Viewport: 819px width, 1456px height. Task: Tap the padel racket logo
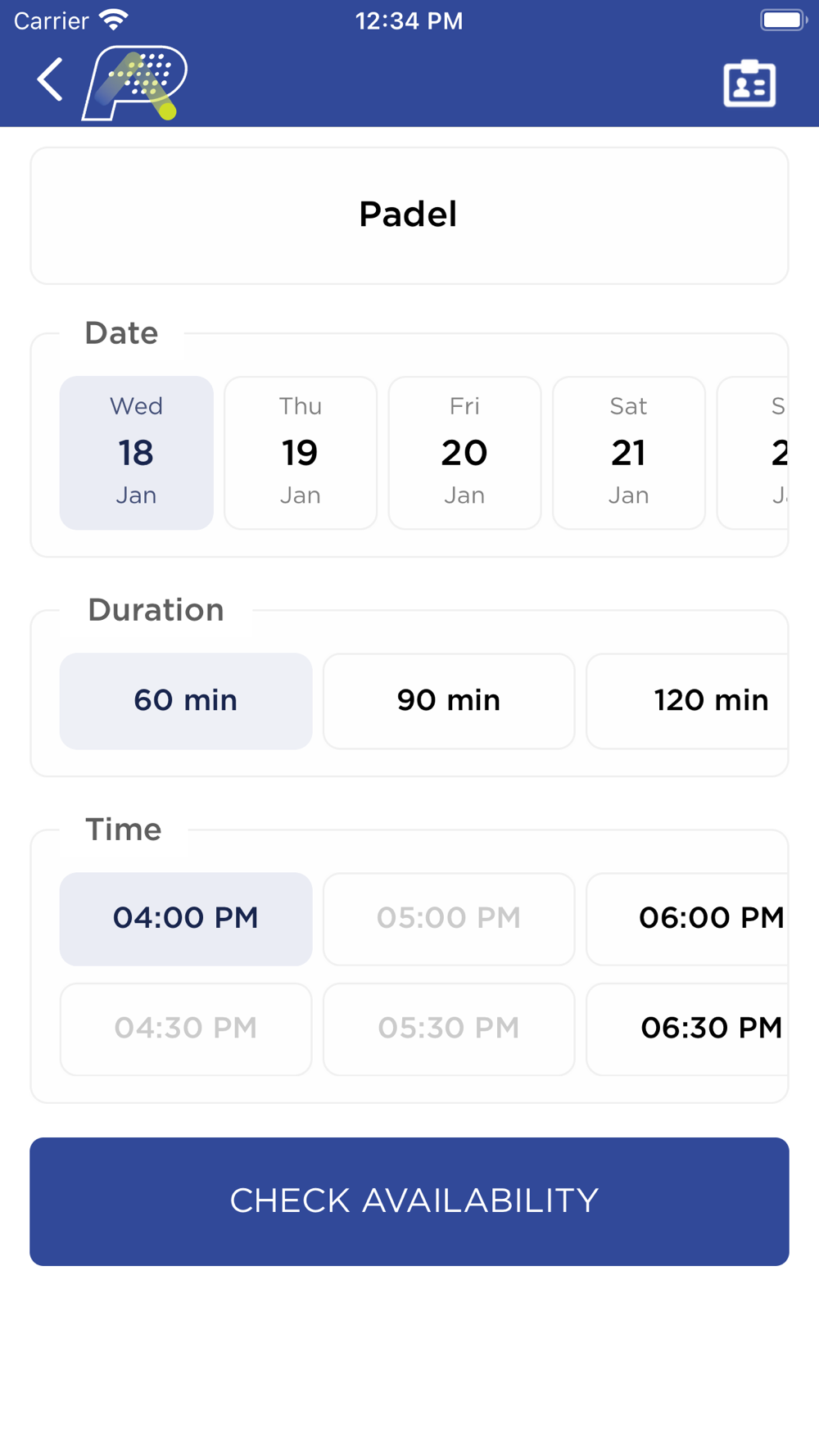tap(135, 83)
